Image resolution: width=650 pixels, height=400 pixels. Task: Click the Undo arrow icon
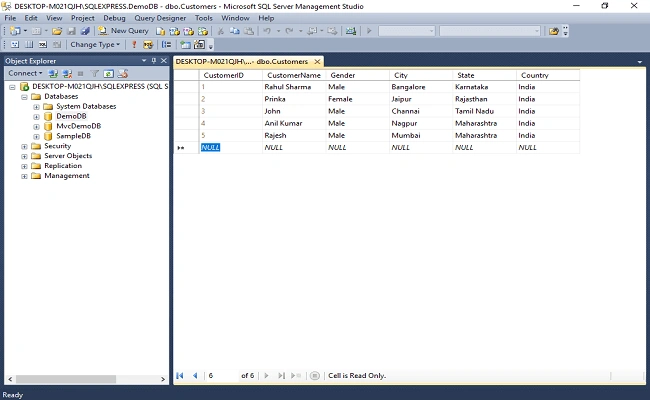267,31
